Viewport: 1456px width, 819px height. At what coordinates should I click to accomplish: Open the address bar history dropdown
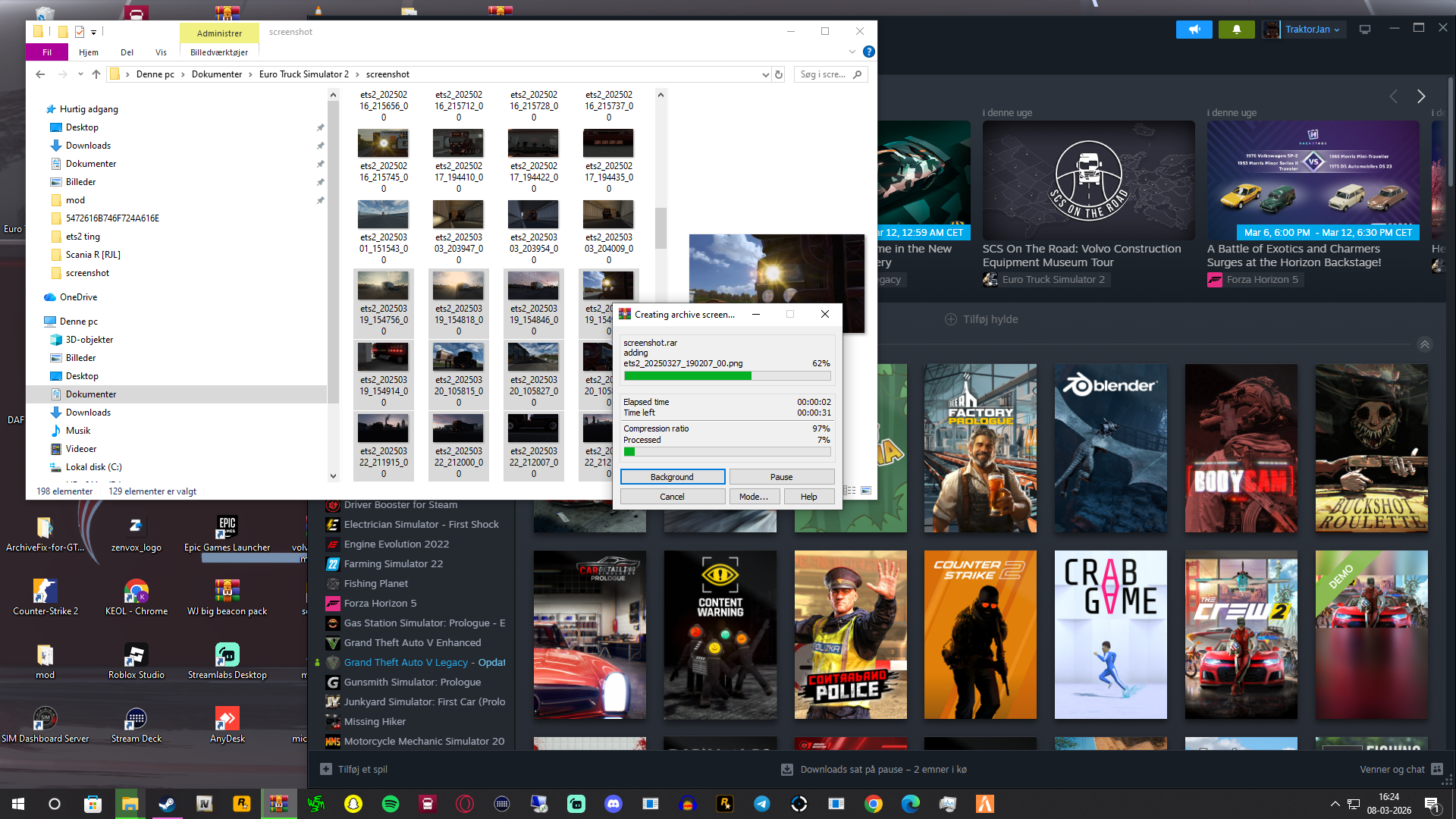coord(765,74)
